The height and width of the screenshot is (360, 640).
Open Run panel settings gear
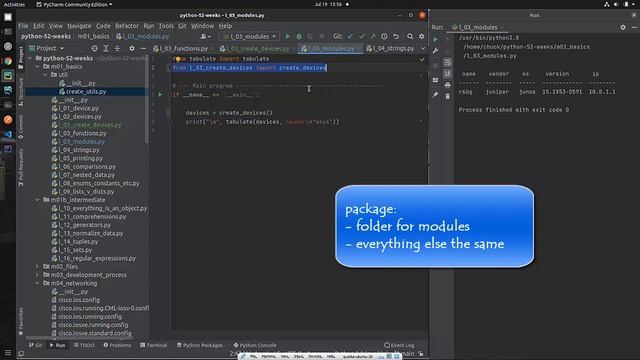[623, 27]
